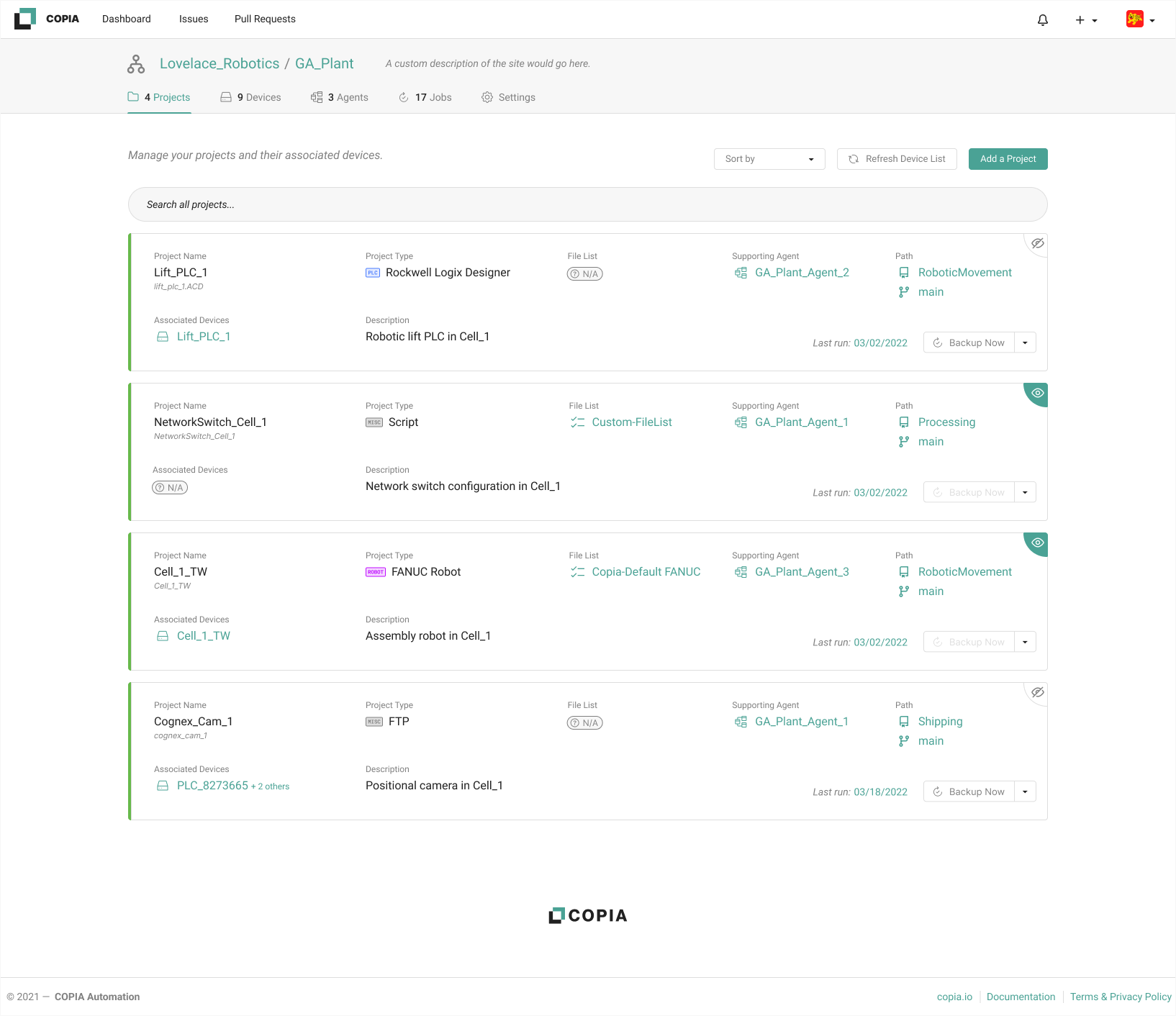Image resolution: width=1176 pixels, height=1016 pixels.
Task: Click the path icon next to RoboticMovement
Action: (x=904, y=272)
